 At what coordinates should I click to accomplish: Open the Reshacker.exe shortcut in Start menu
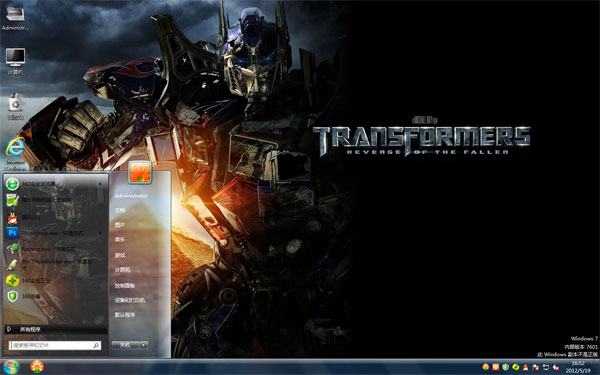tap(54, 249)
